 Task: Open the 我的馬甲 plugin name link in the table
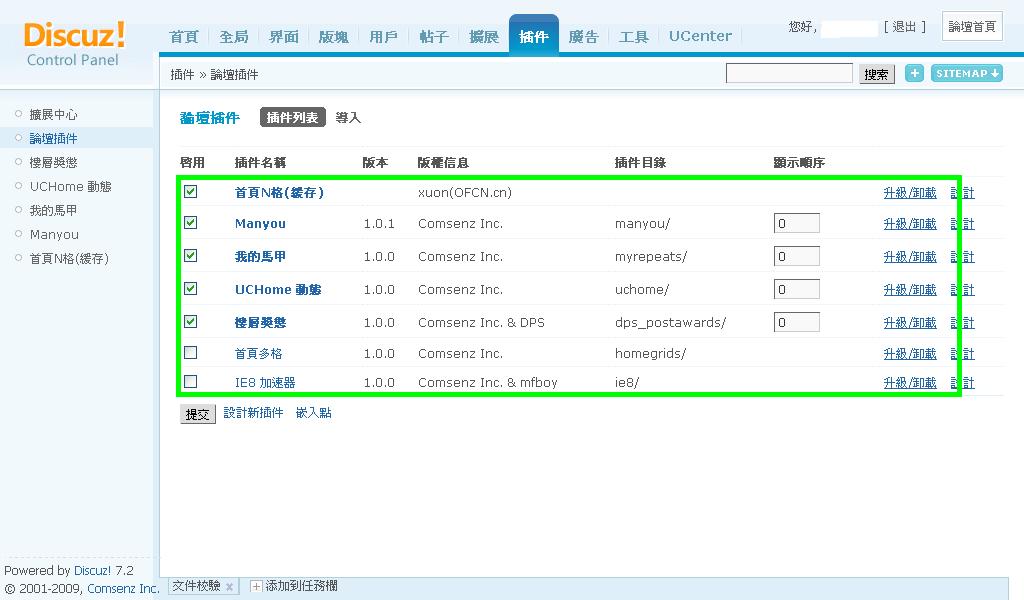pos(261,257)
